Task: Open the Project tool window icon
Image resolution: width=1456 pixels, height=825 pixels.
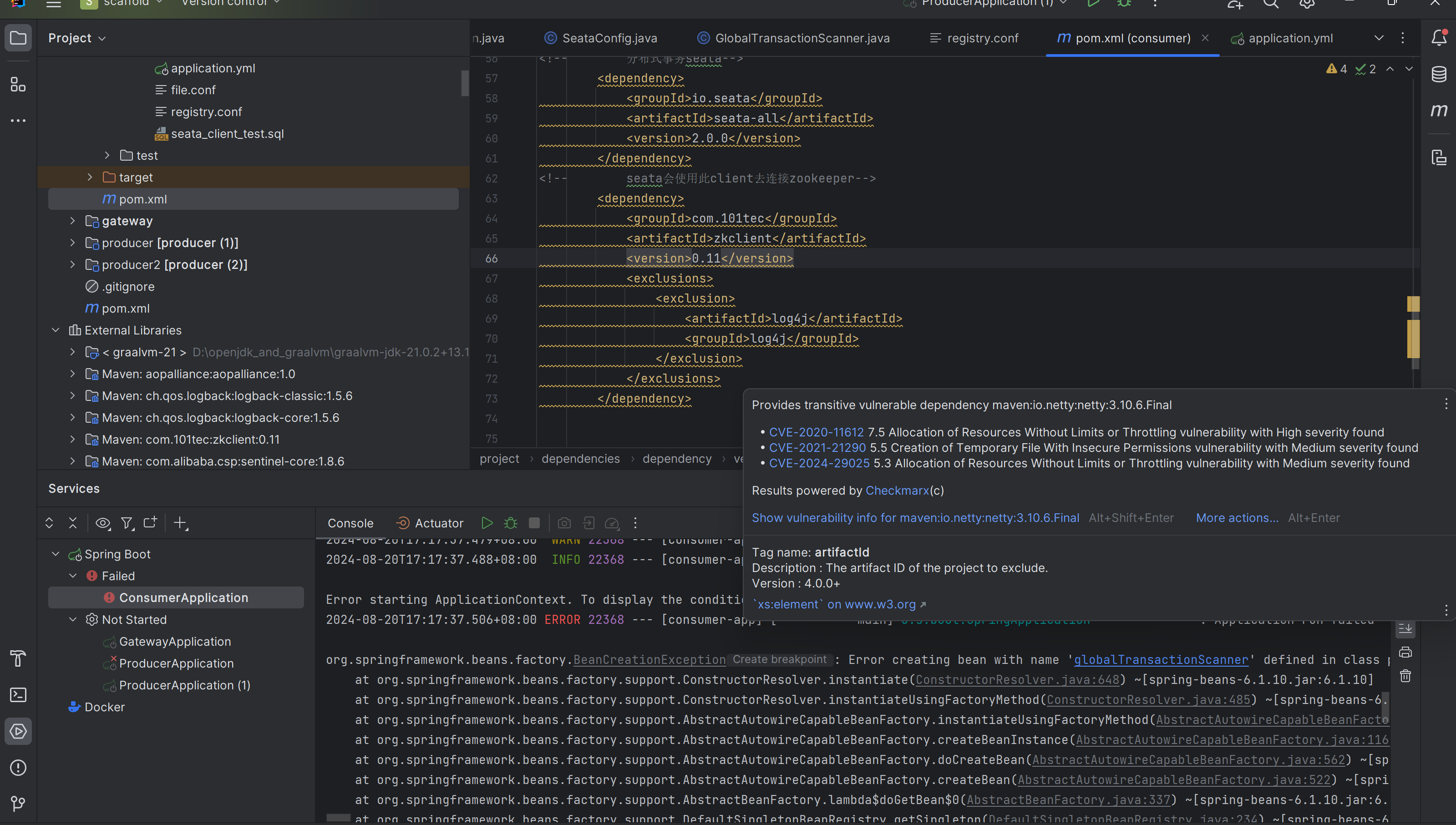Action: (18, 38)
